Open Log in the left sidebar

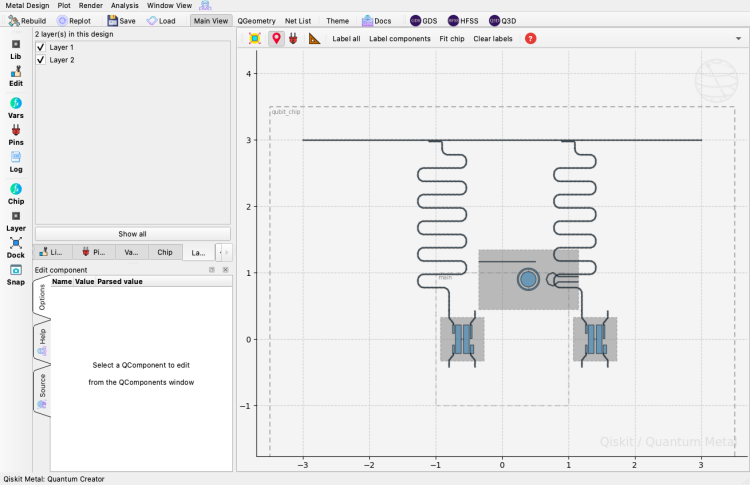(x=16, y=162)
